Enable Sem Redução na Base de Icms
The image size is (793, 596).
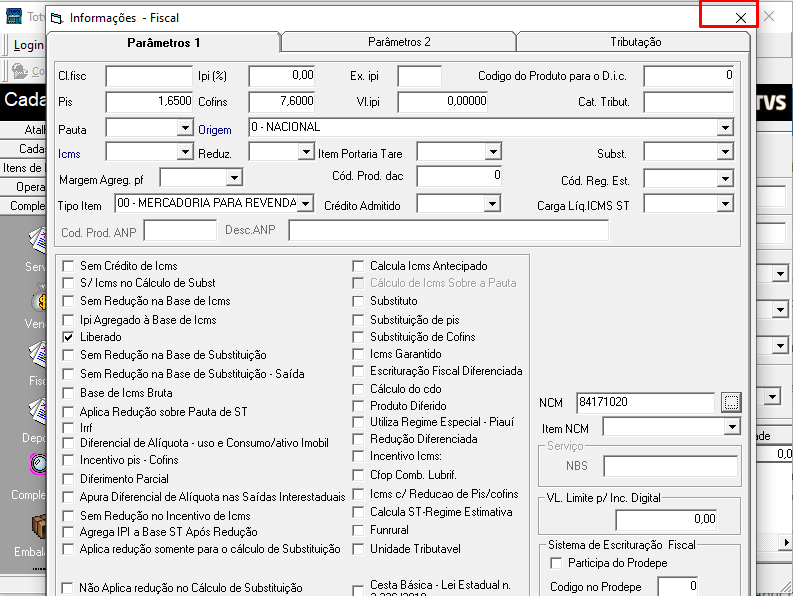coord(68,301)
